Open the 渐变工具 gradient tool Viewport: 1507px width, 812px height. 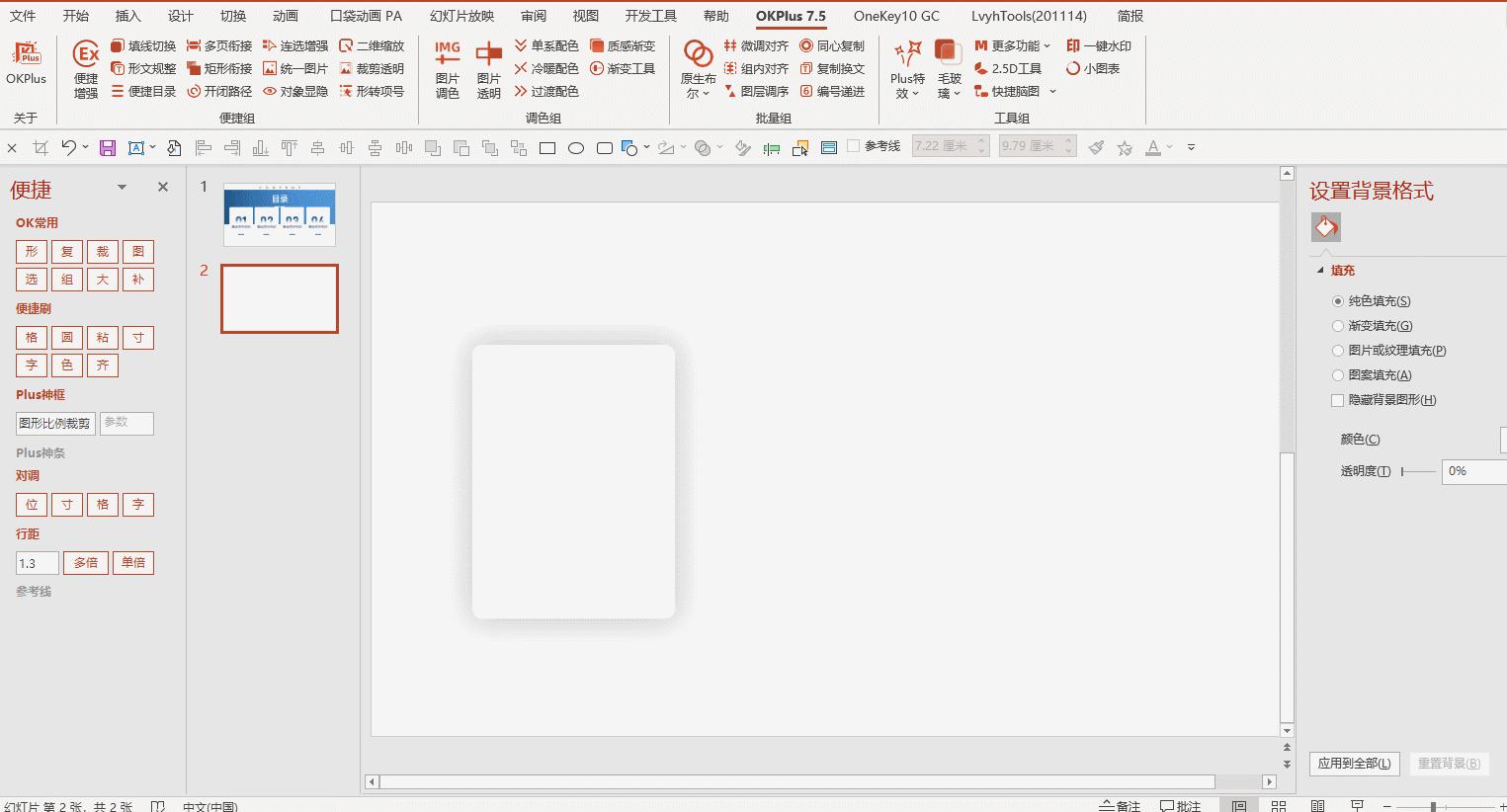click(623, 68)
